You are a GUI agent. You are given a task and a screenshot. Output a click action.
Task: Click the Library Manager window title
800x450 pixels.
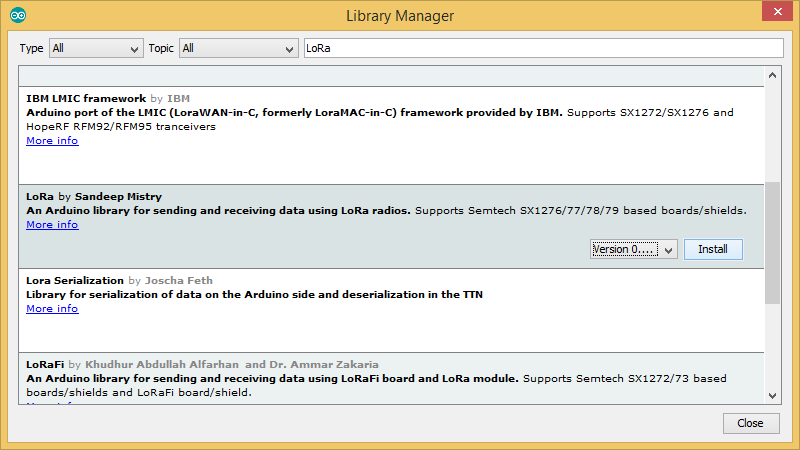[x=400, y=16]
